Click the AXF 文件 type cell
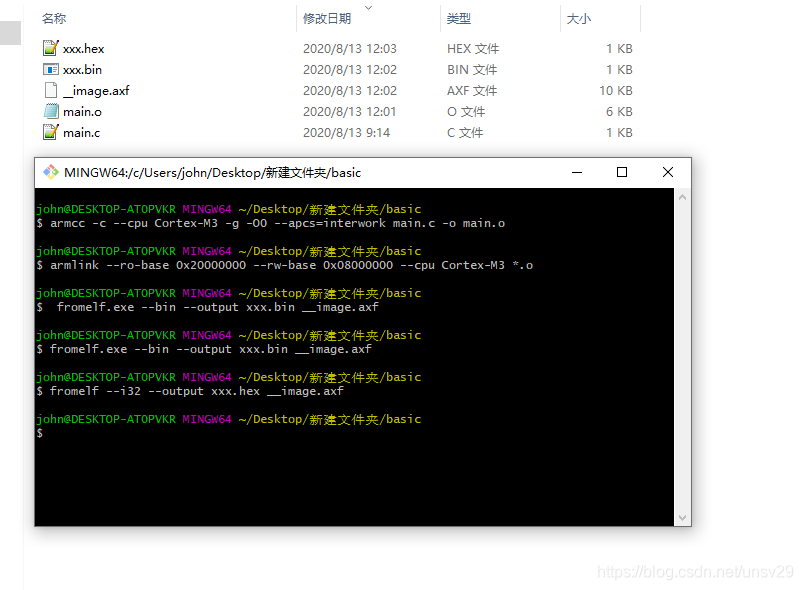This screenshot has height=590, width=803. (472, 91)
